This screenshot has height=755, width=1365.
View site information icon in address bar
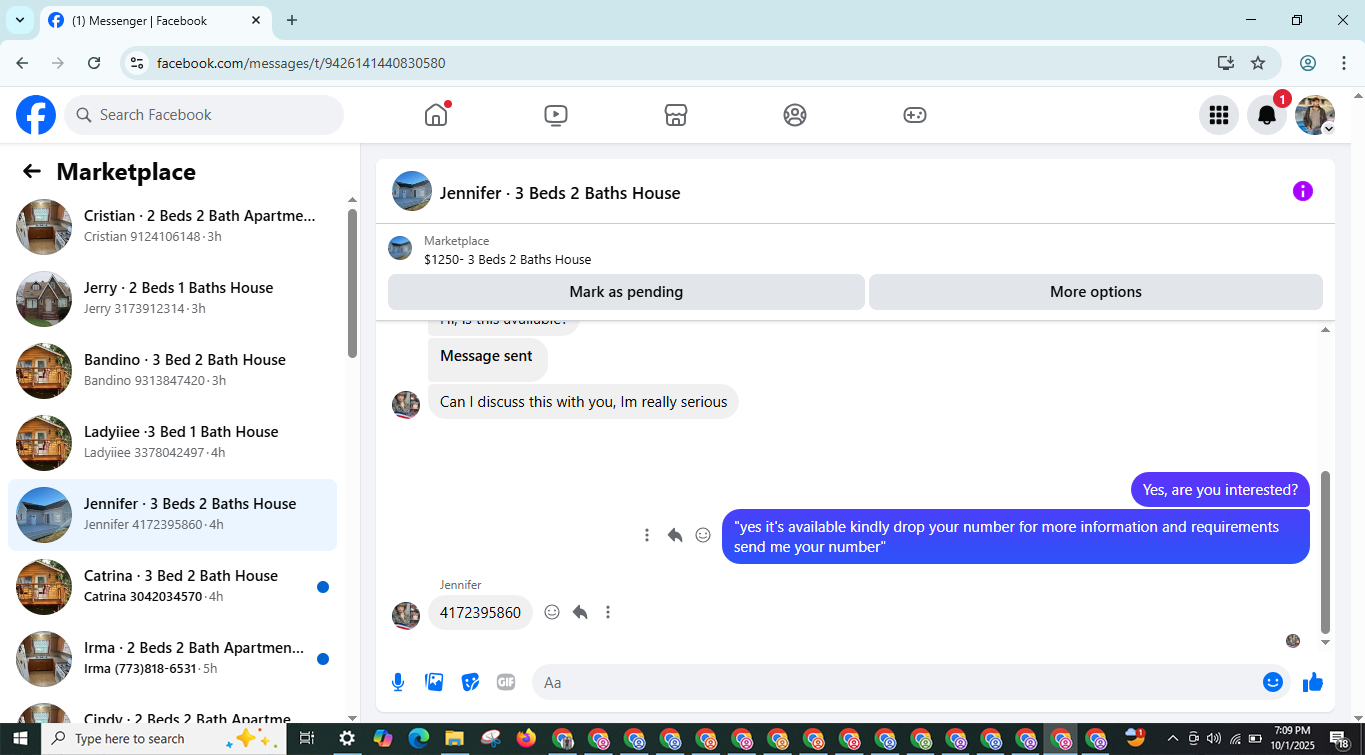point(138,63)
